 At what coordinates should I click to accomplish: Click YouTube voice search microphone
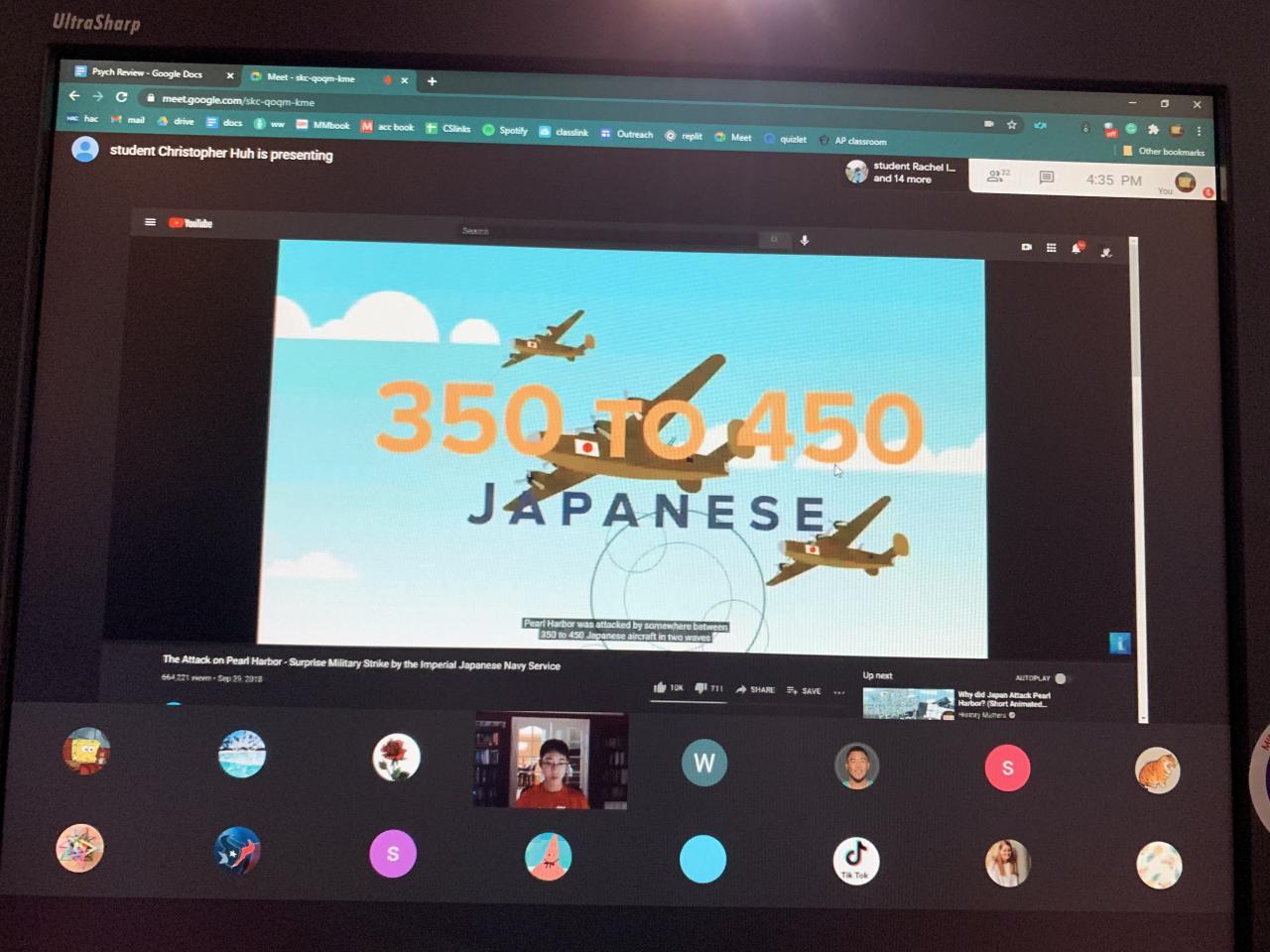[805, 240]
